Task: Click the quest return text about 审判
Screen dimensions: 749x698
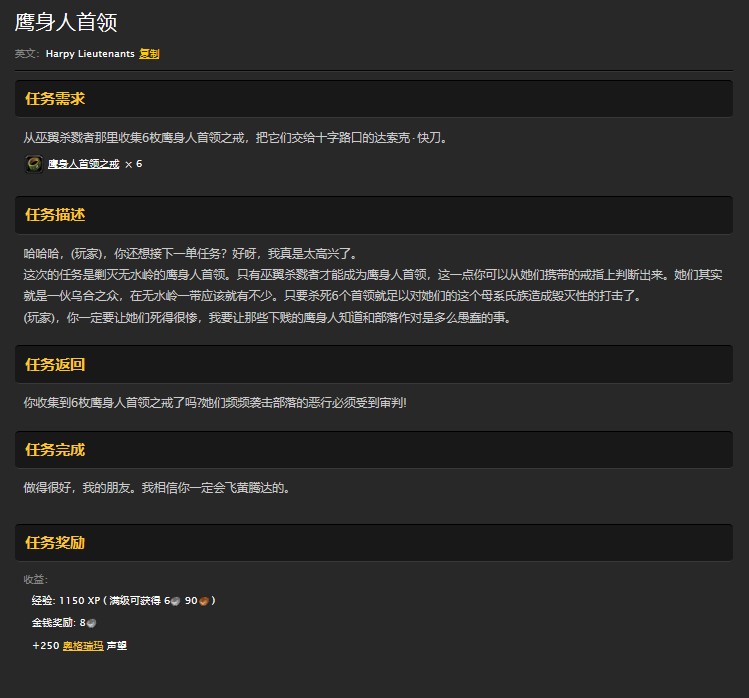Action: (215, 403)
